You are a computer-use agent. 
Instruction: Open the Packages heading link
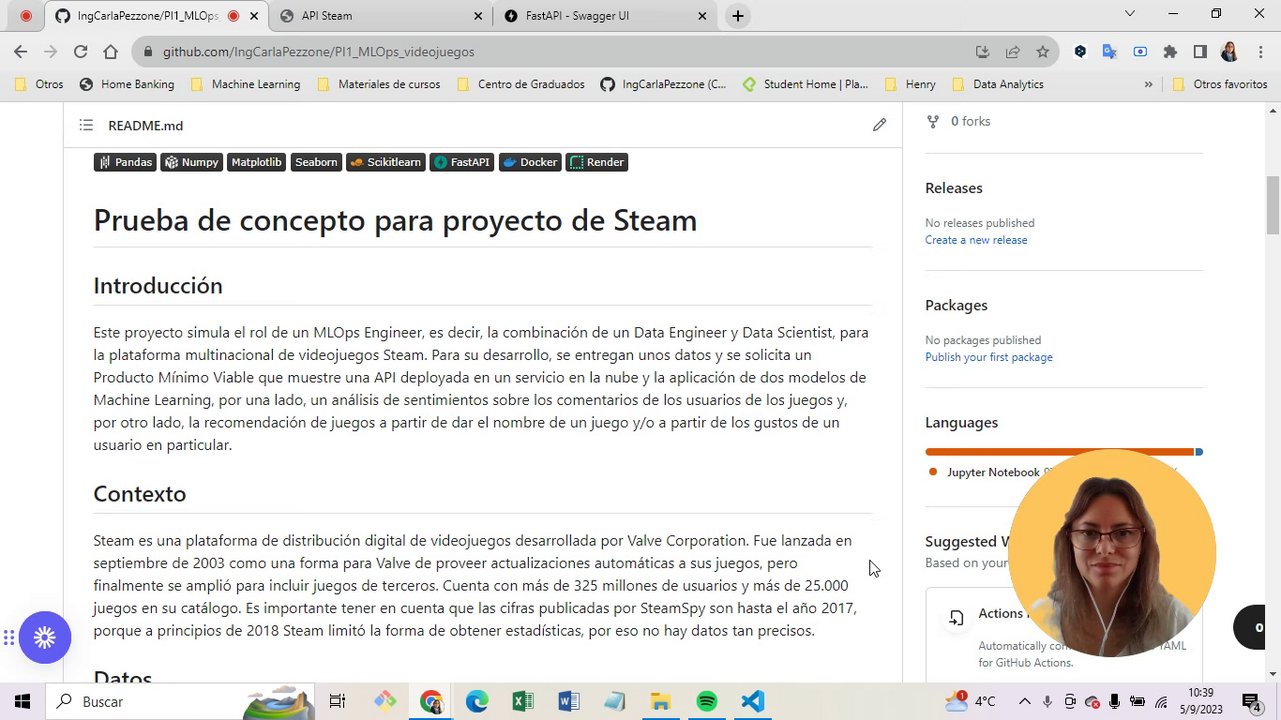pos(956,305)
